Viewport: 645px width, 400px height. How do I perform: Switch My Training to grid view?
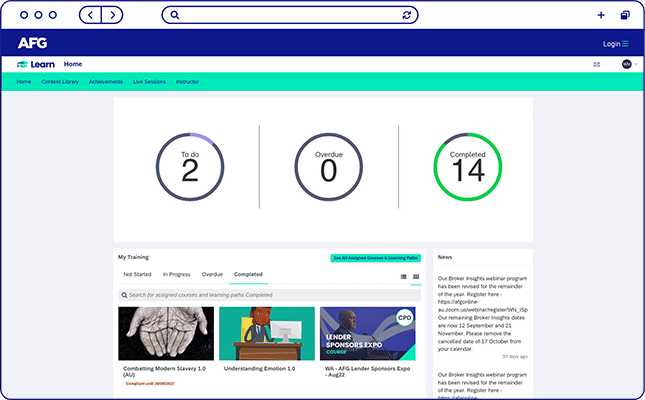pos(416,277)
